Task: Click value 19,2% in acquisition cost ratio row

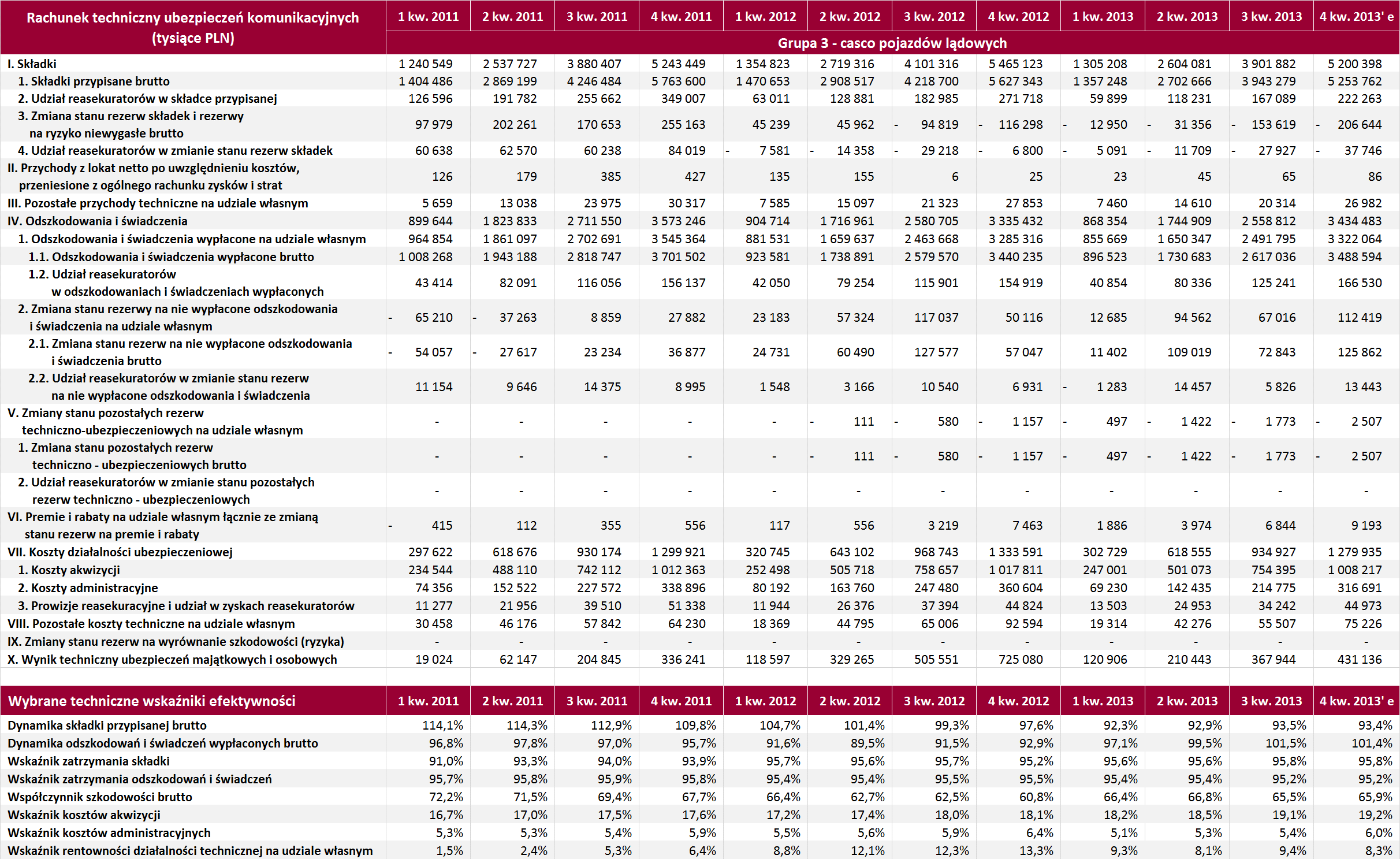Action: [x=1375, y=815]
